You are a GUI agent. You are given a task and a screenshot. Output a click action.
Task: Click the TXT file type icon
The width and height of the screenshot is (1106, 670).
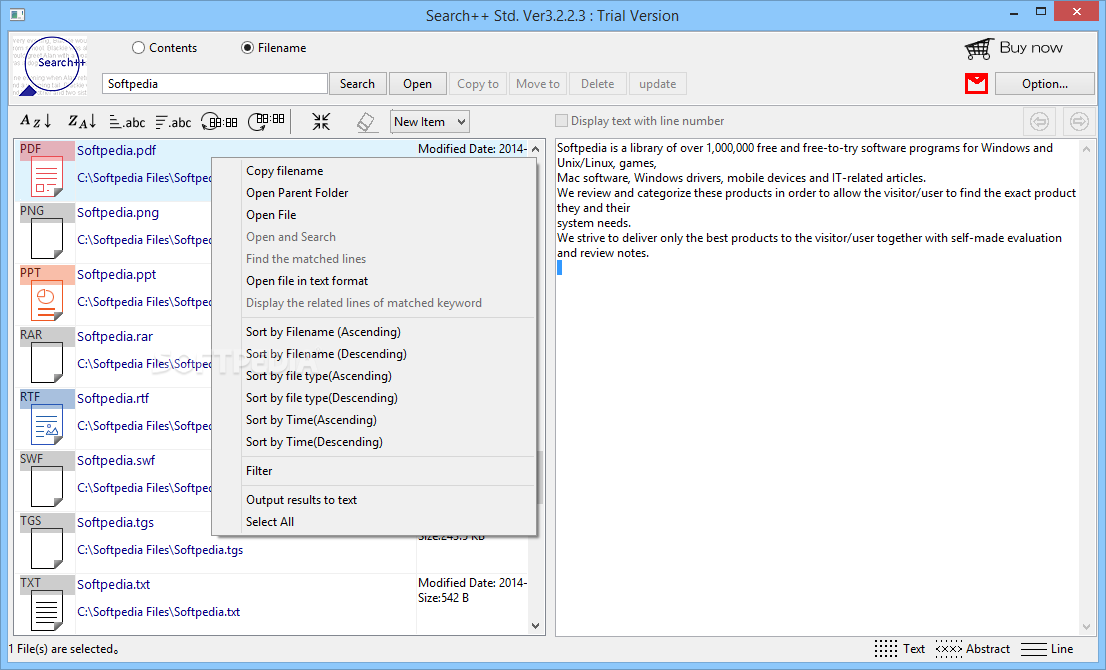(47, 604)
